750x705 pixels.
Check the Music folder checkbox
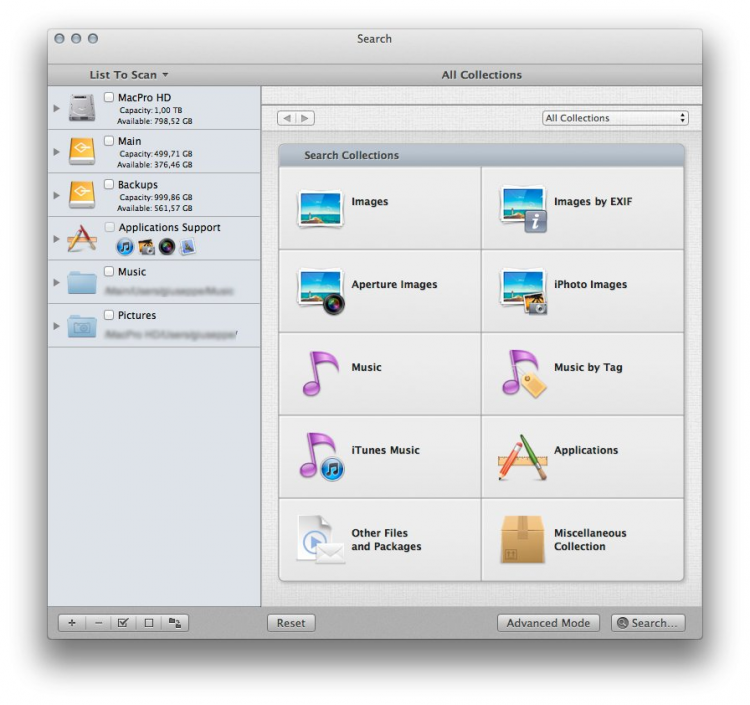109,271
